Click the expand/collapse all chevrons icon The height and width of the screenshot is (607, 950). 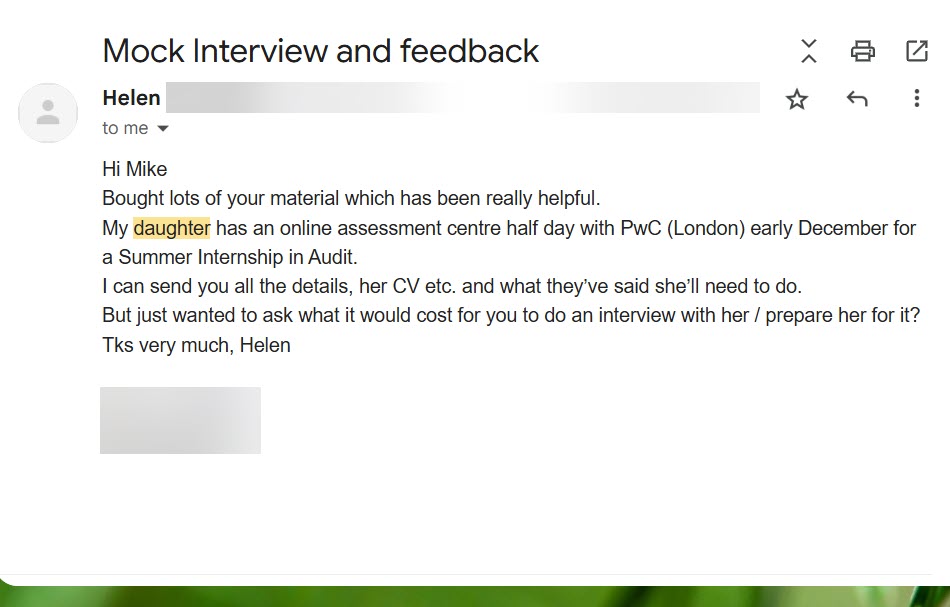pos(809,51)
